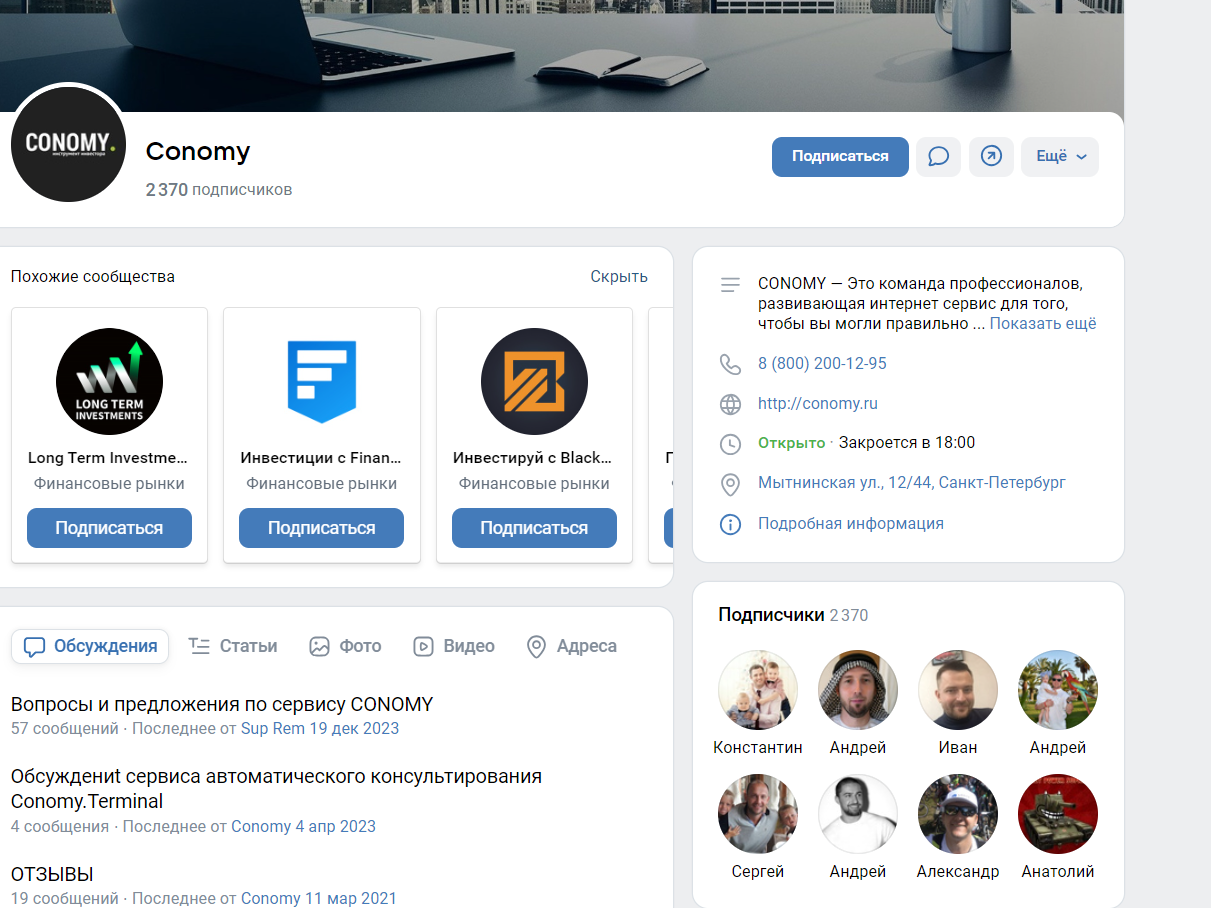The height and width of the screenshot is (908, 1211).
Task: Open Сергей's subscriber avatar
Action: (x=758, y=814)
